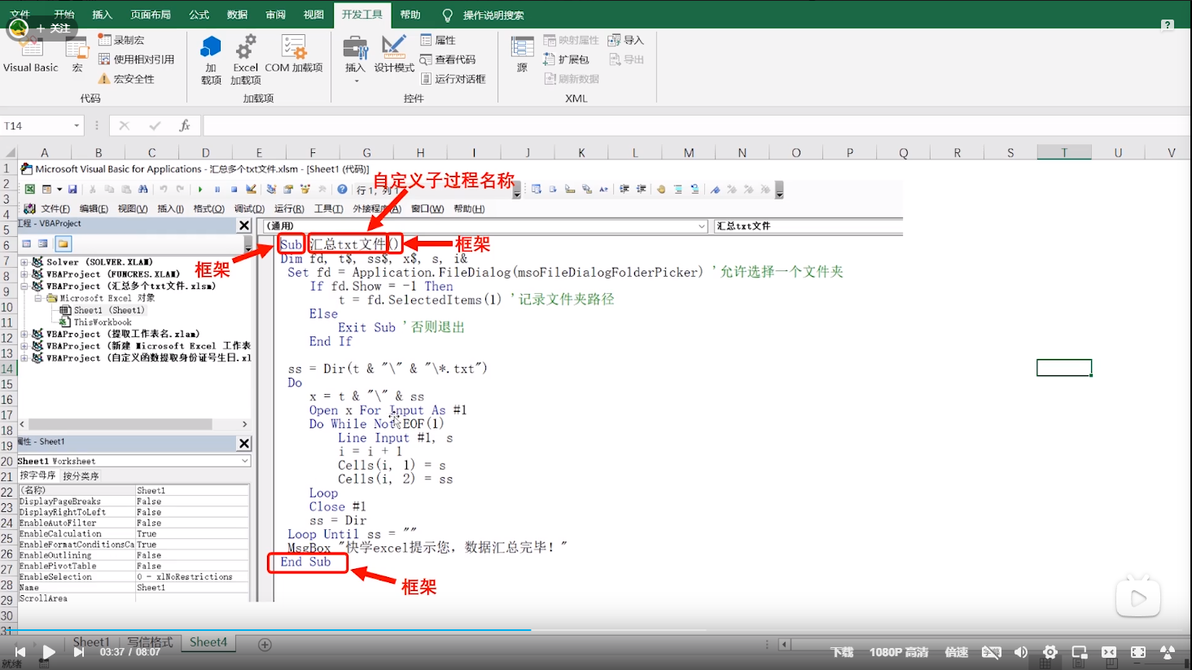The width and height of the screenshot is (1192, 670).
Task: Select ThisWorkbook in the project tree
Action: coord(102,322)
